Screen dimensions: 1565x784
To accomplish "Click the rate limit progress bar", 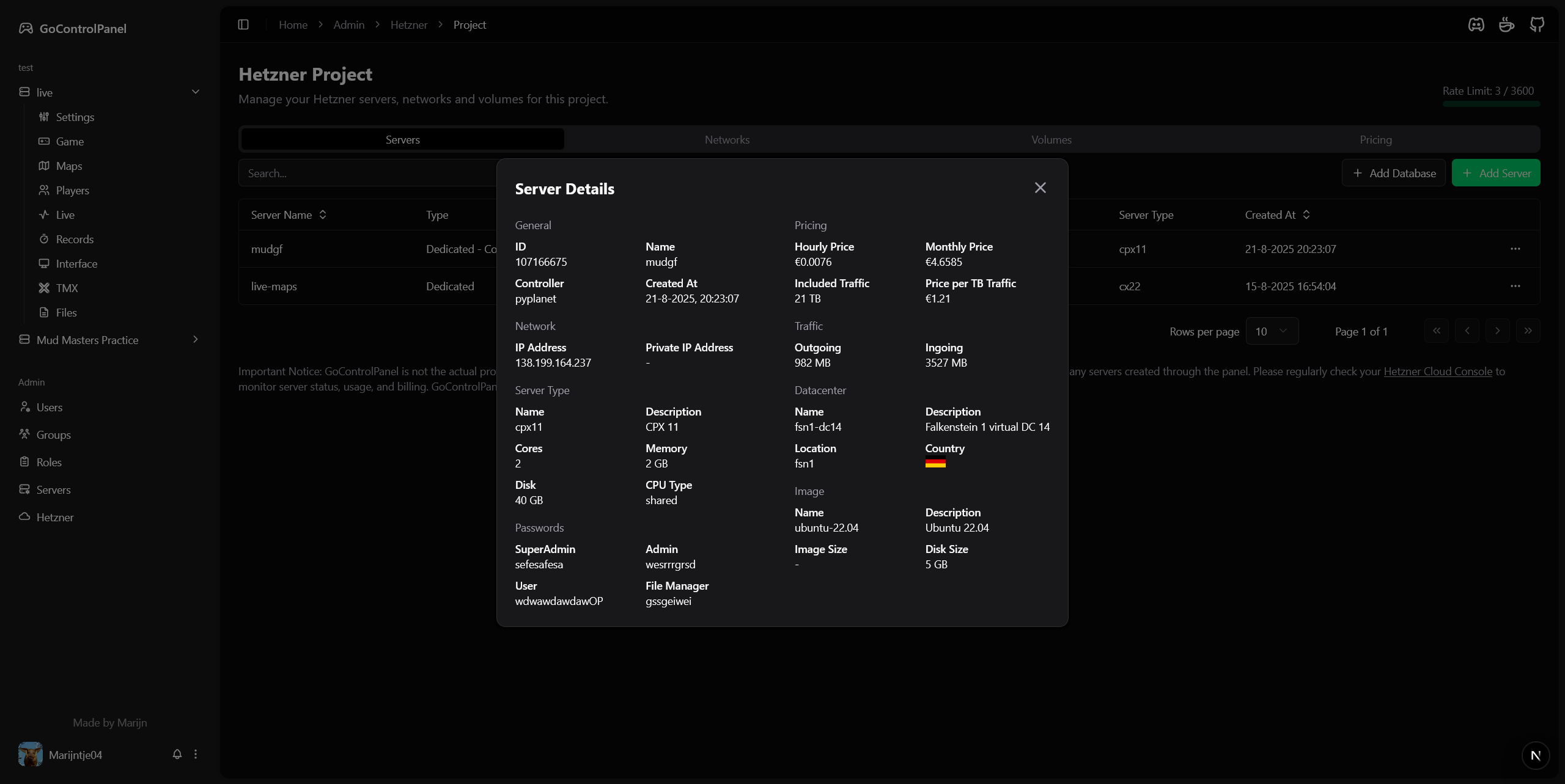I will point(1490,104).
